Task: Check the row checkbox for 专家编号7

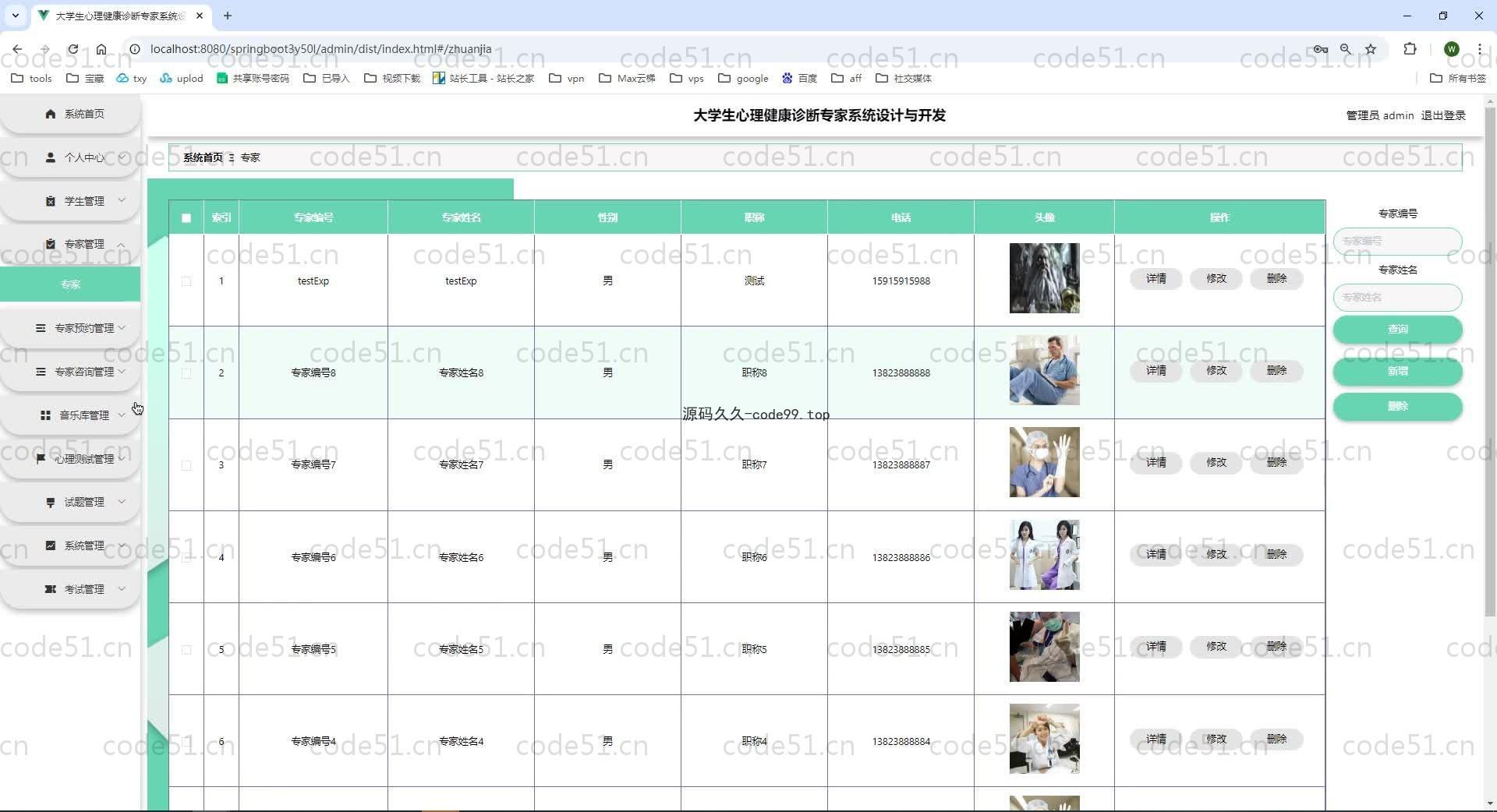Action: tap(186, 465)
